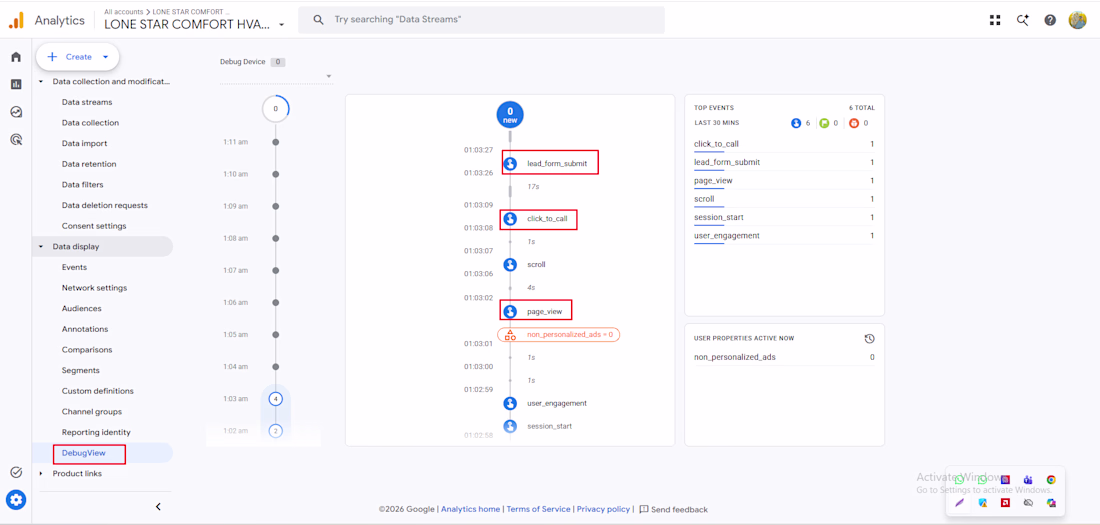Open the Google apps grid icon

(995, 20)
